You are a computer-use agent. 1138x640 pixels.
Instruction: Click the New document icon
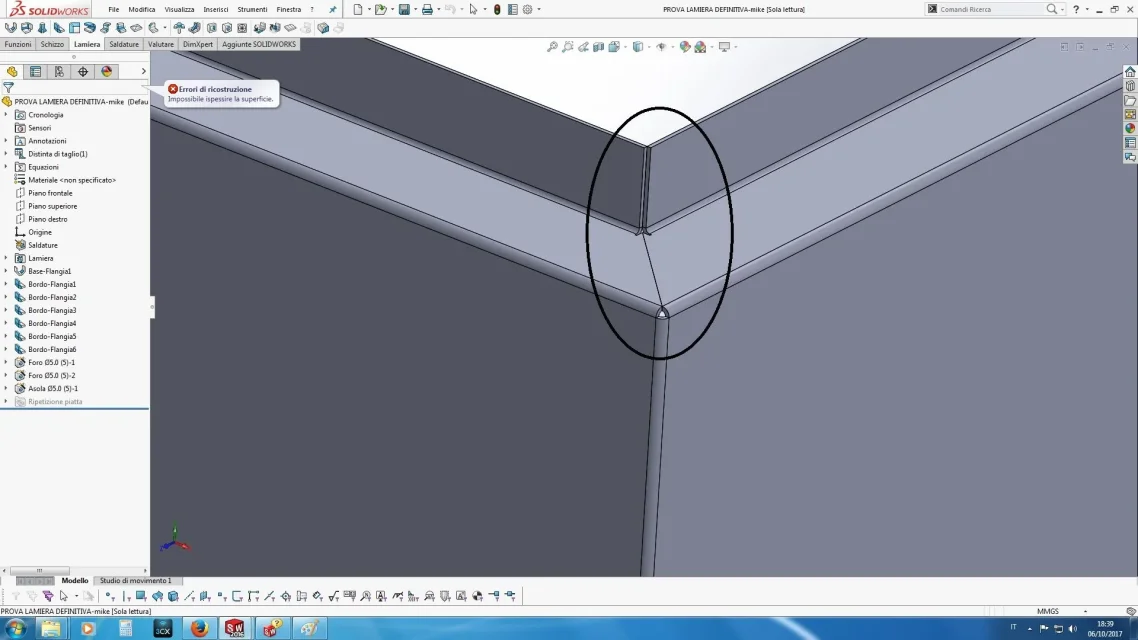click(358, 9)
